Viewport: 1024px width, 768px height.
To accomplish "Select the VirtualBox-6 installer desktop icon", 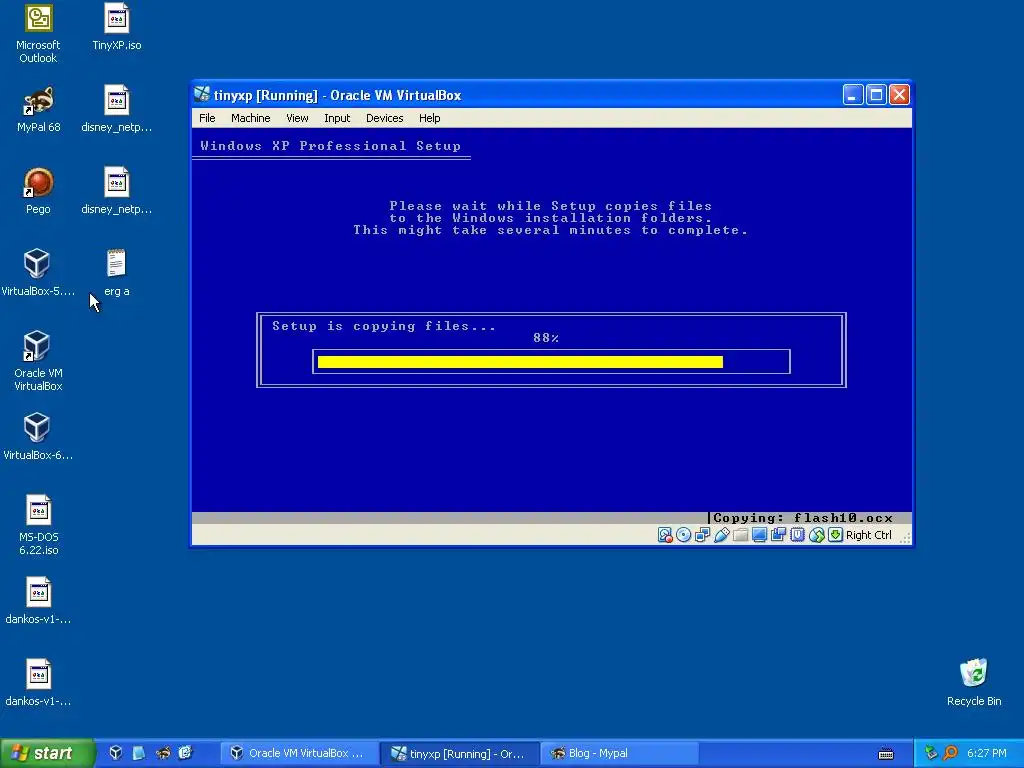I will point(37,437).
